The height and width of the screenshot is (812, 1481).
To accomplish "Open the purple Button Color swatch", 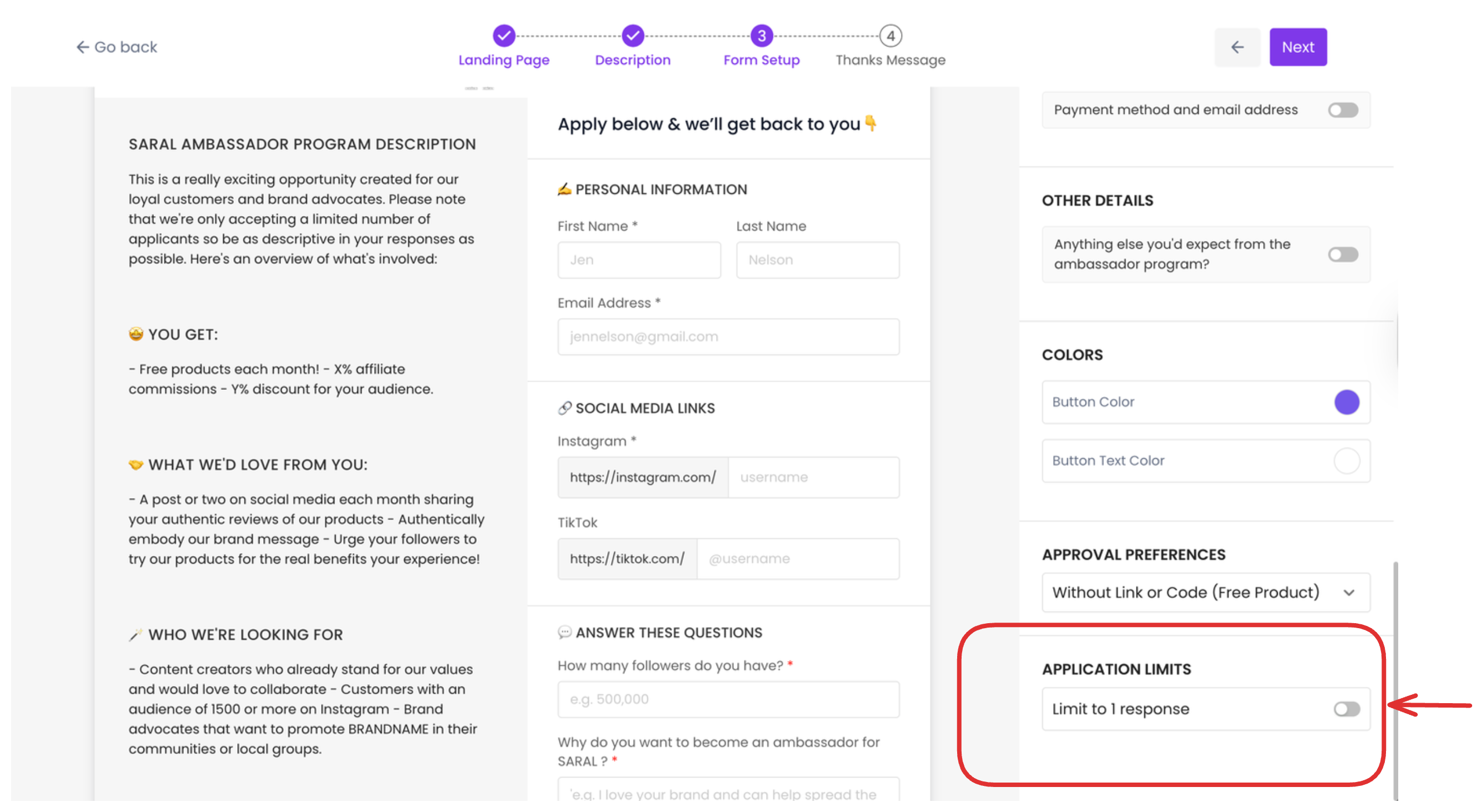I will (x=1346, y=402).
